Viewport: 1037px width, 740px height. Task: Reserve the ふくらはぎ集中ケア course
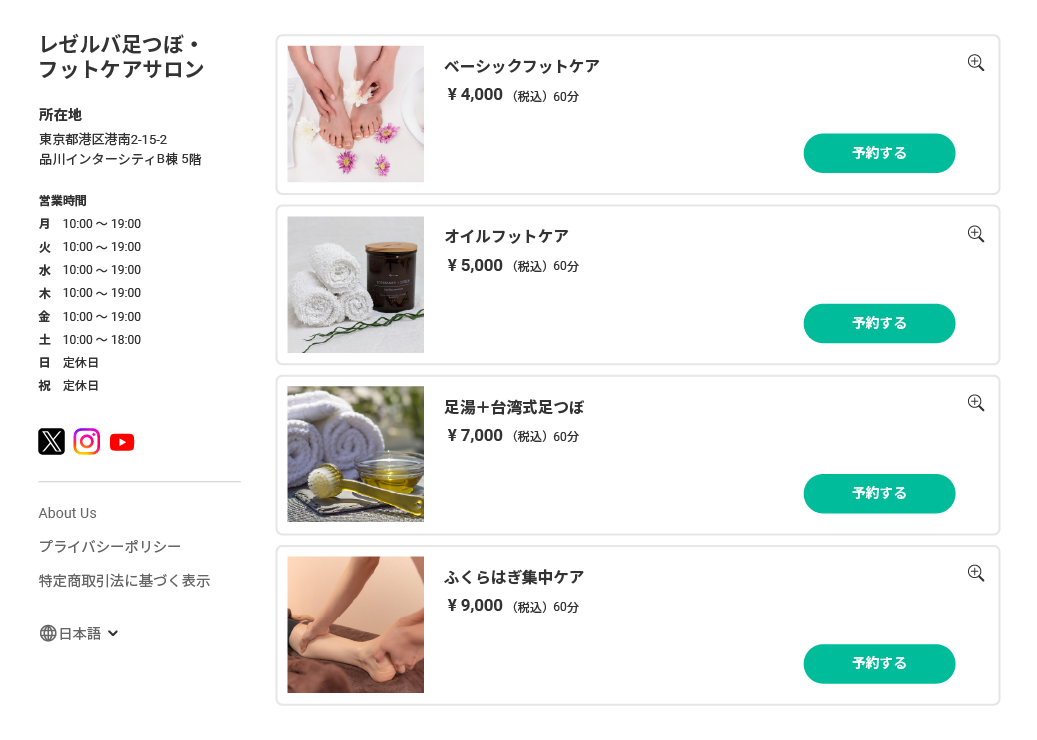(x=879, y=664)
